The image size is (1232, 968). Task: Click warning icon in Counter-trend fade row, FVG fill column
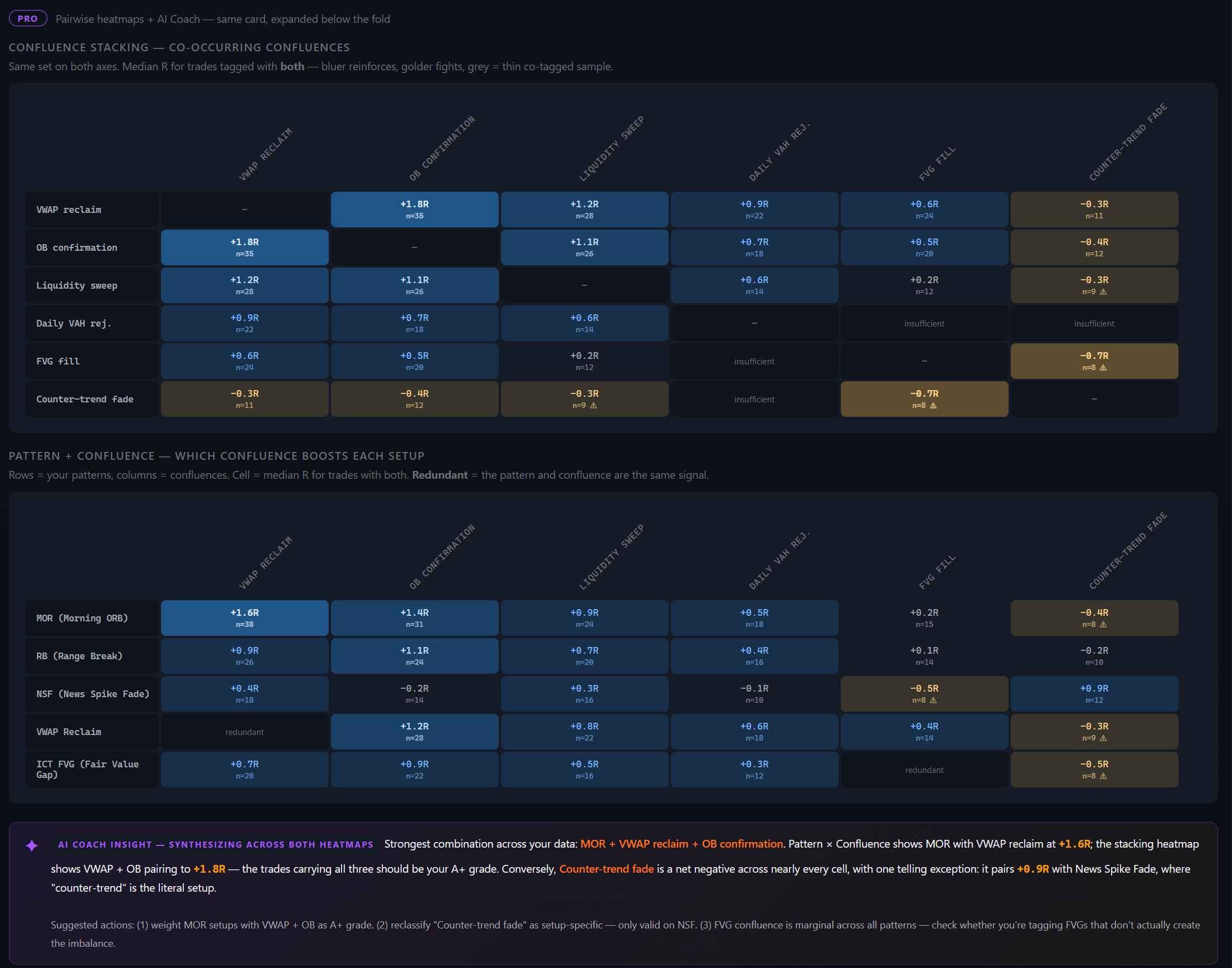(933, 406)
